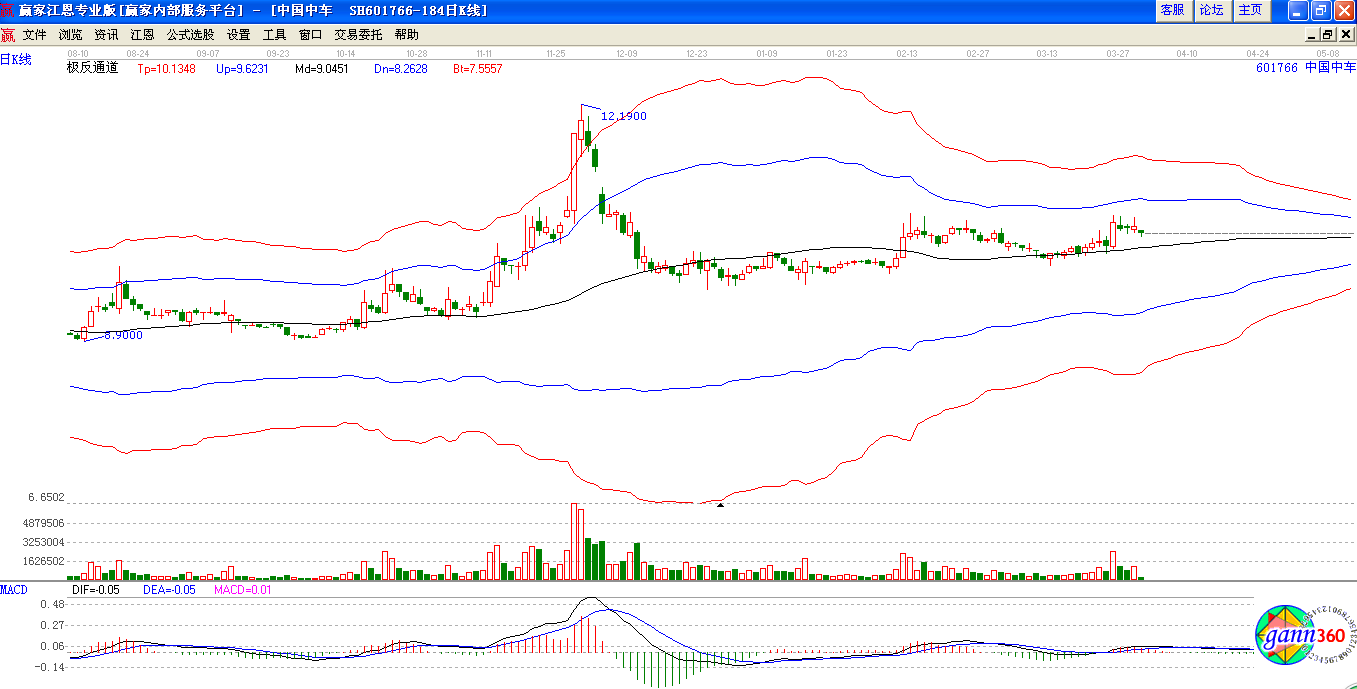Click the 6.6502 volume scale label
Image resolution: width=1357 pixels, height=689 pixels.
[x=46, y=497]
